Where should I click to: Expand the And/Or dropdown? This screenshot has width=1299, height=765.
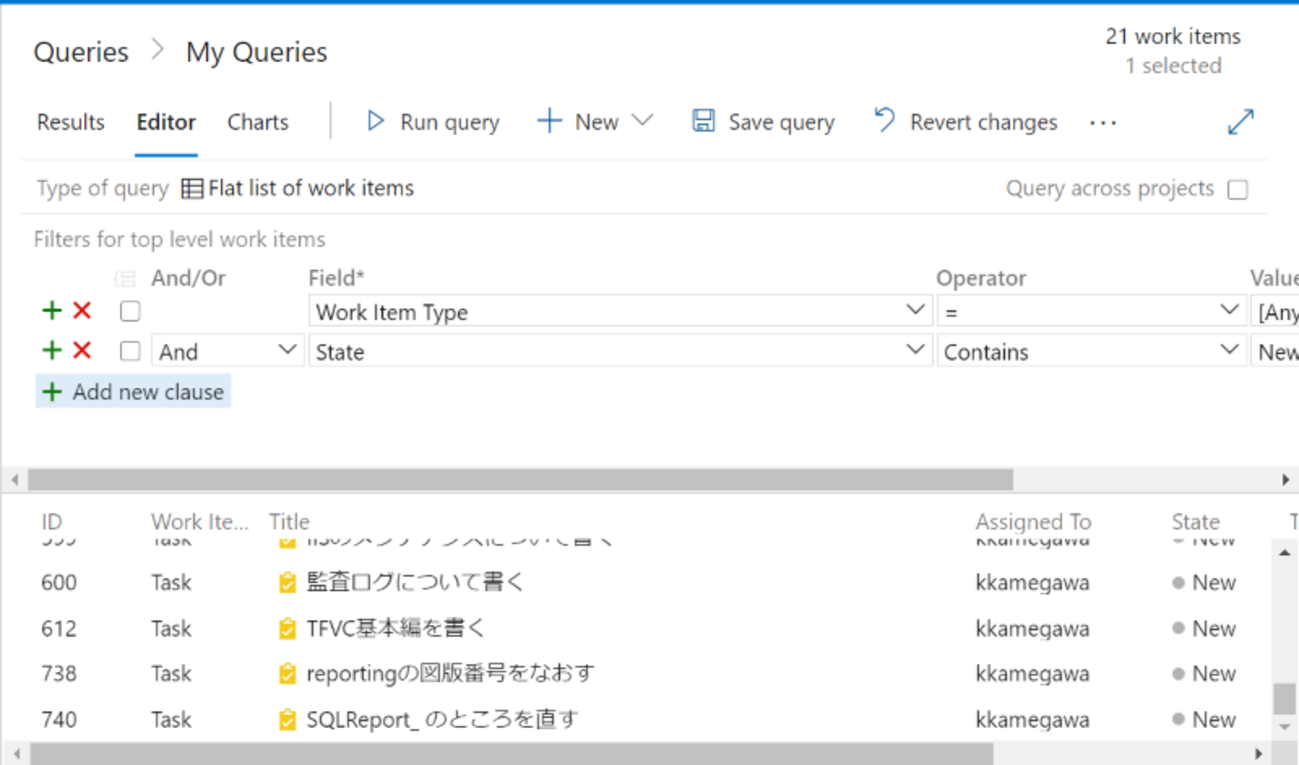pos(287,350)
